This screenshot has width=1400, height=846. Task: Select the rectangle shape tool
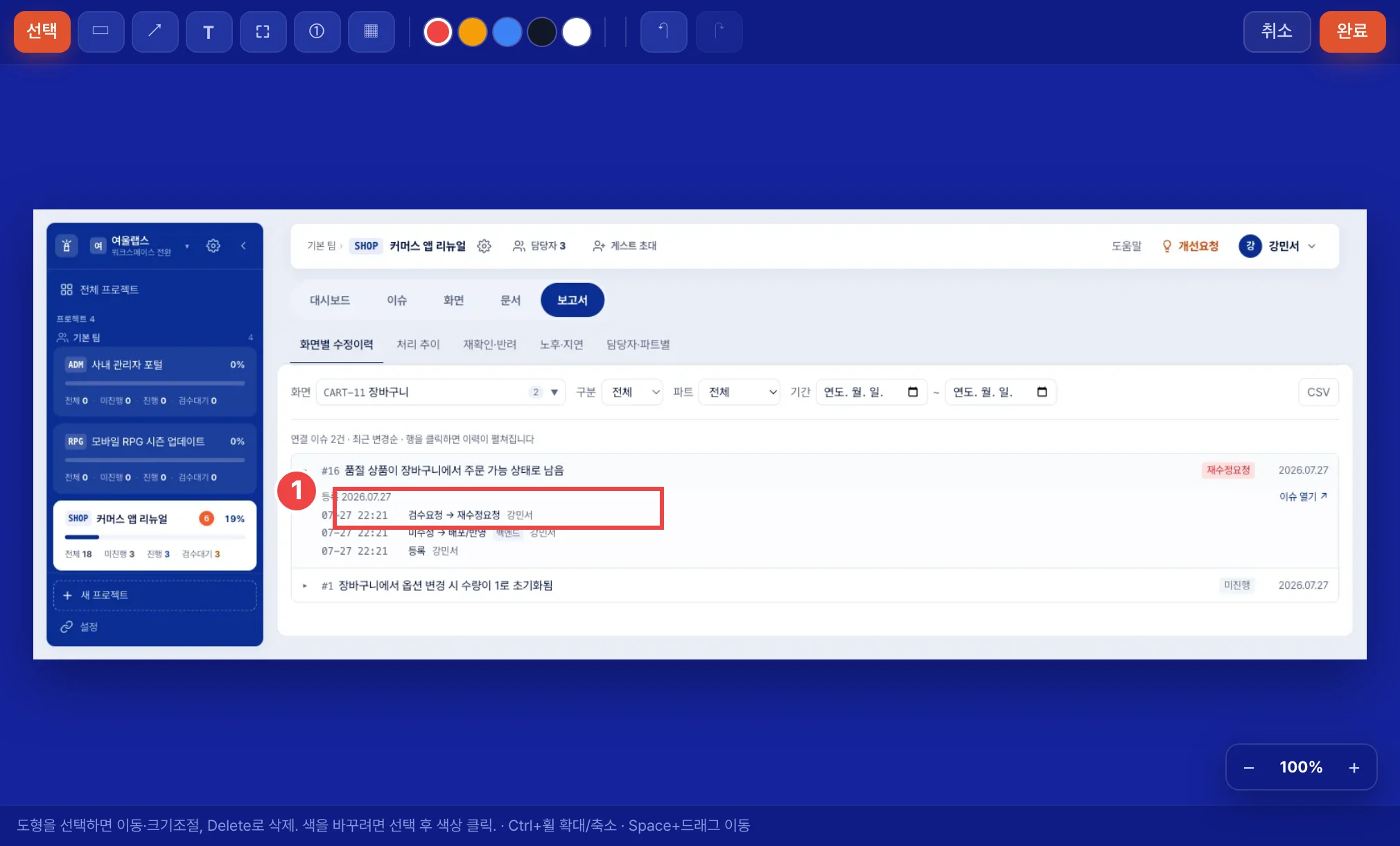(100, 31)
